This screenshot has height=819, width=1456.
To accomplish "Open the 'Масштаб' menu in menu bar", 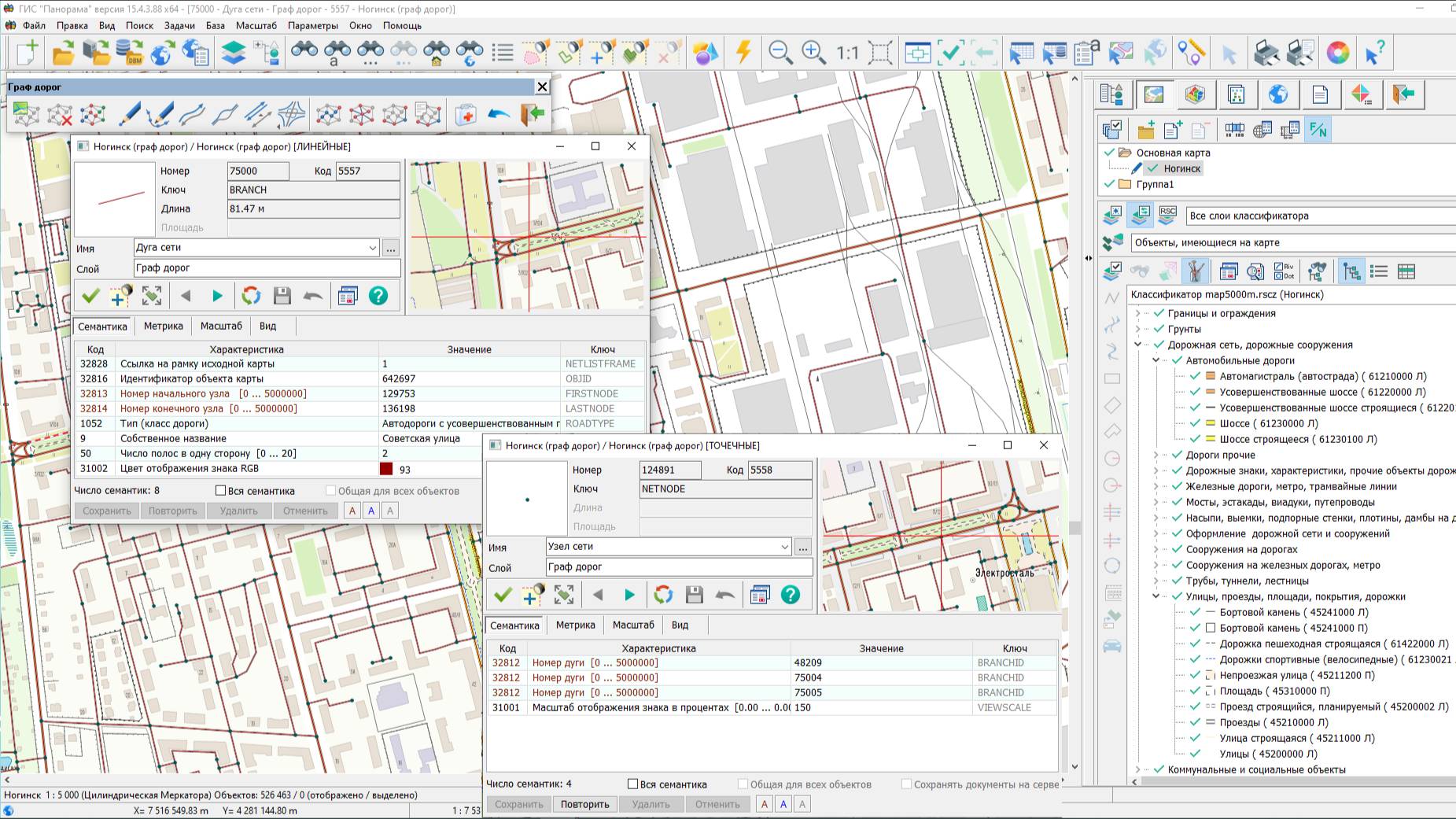I will tap(256, 25).
